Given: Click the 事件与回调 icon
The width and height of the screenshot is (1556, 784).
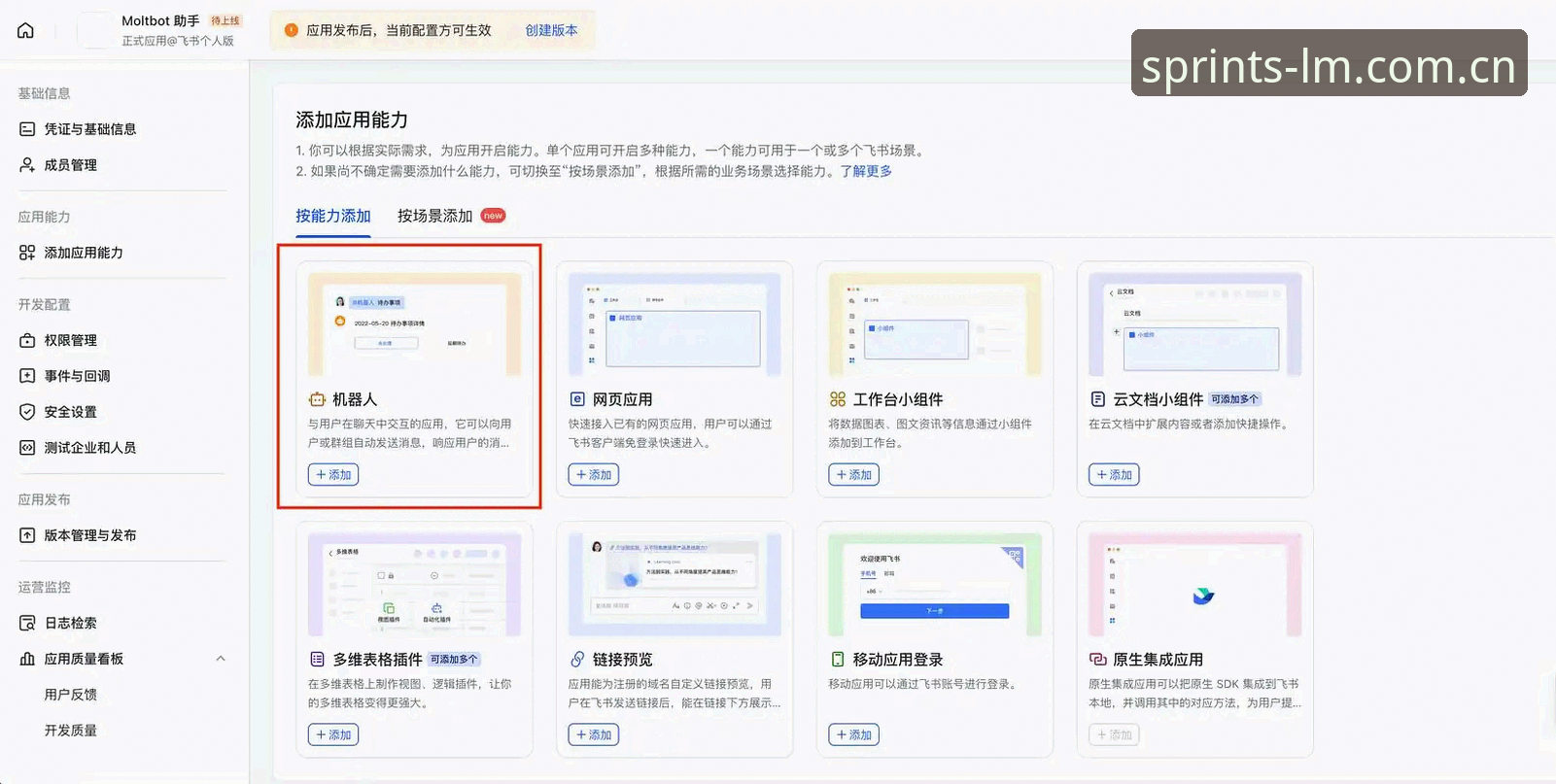Looking at the screenshot, I should pyautogui.click(x=27, y=376).
